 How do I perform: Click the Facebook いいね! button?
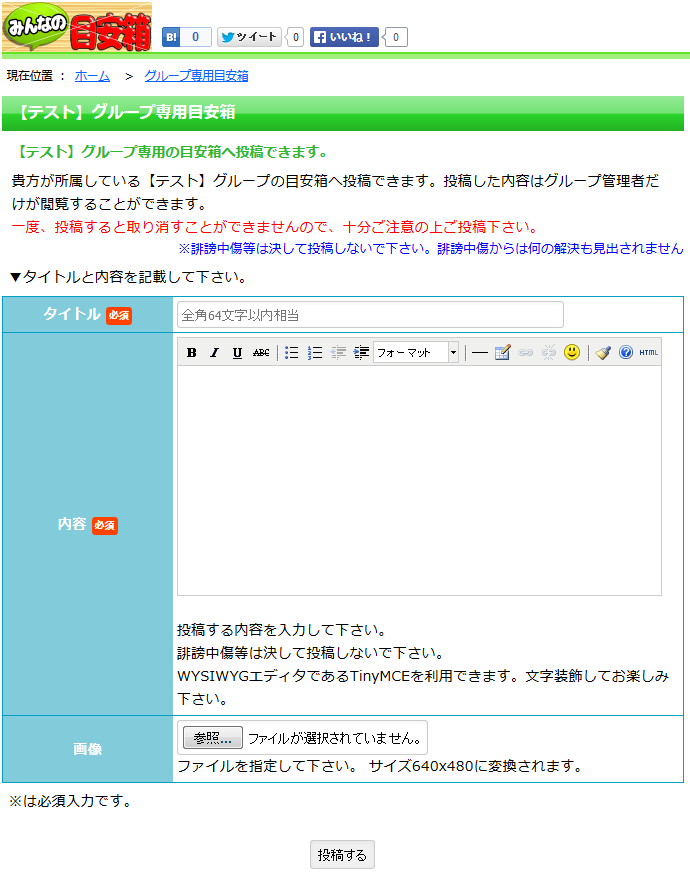(344, 37)
